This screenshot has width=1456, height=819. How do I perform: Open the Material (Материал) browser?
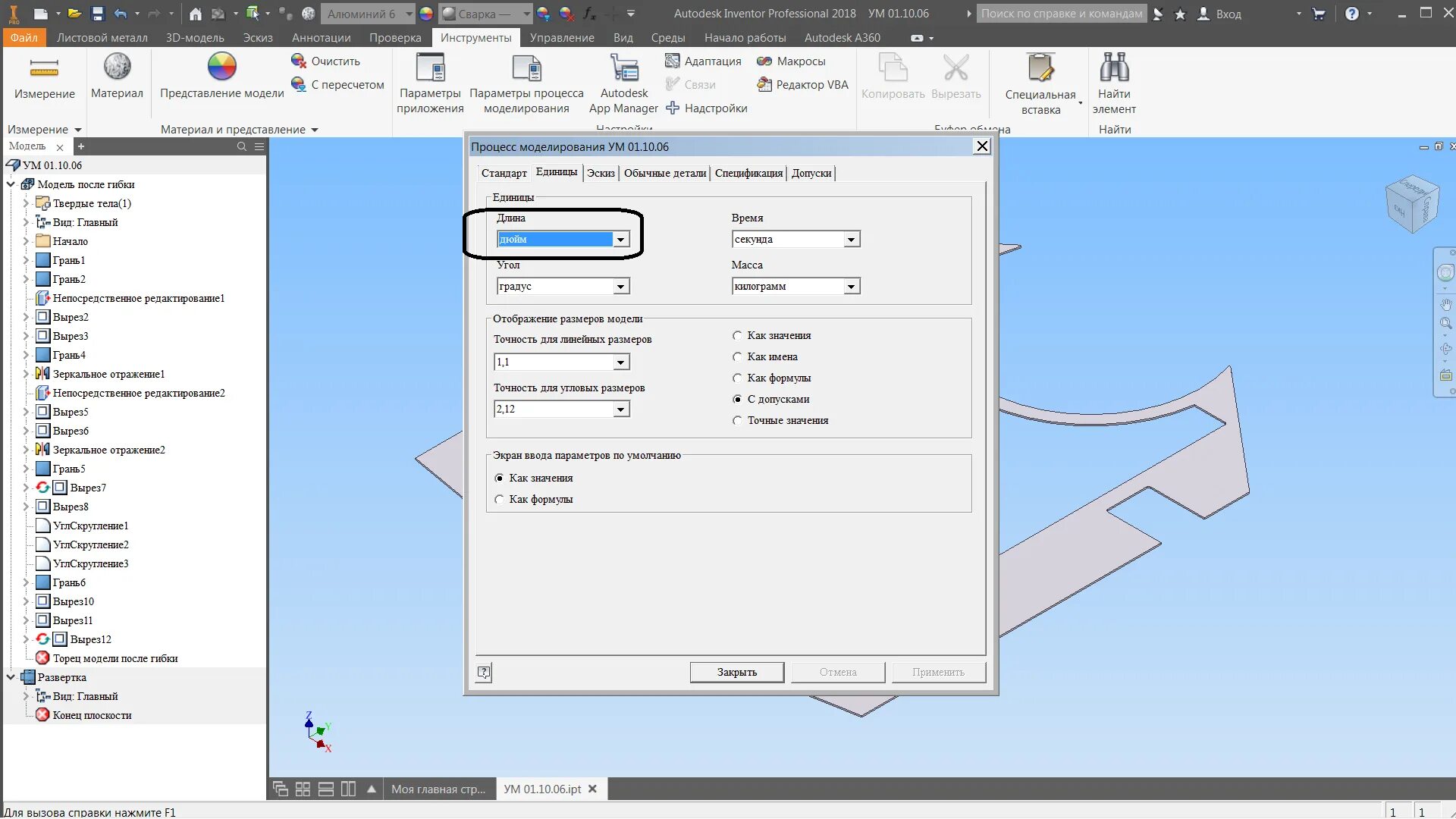click(117, 77)
